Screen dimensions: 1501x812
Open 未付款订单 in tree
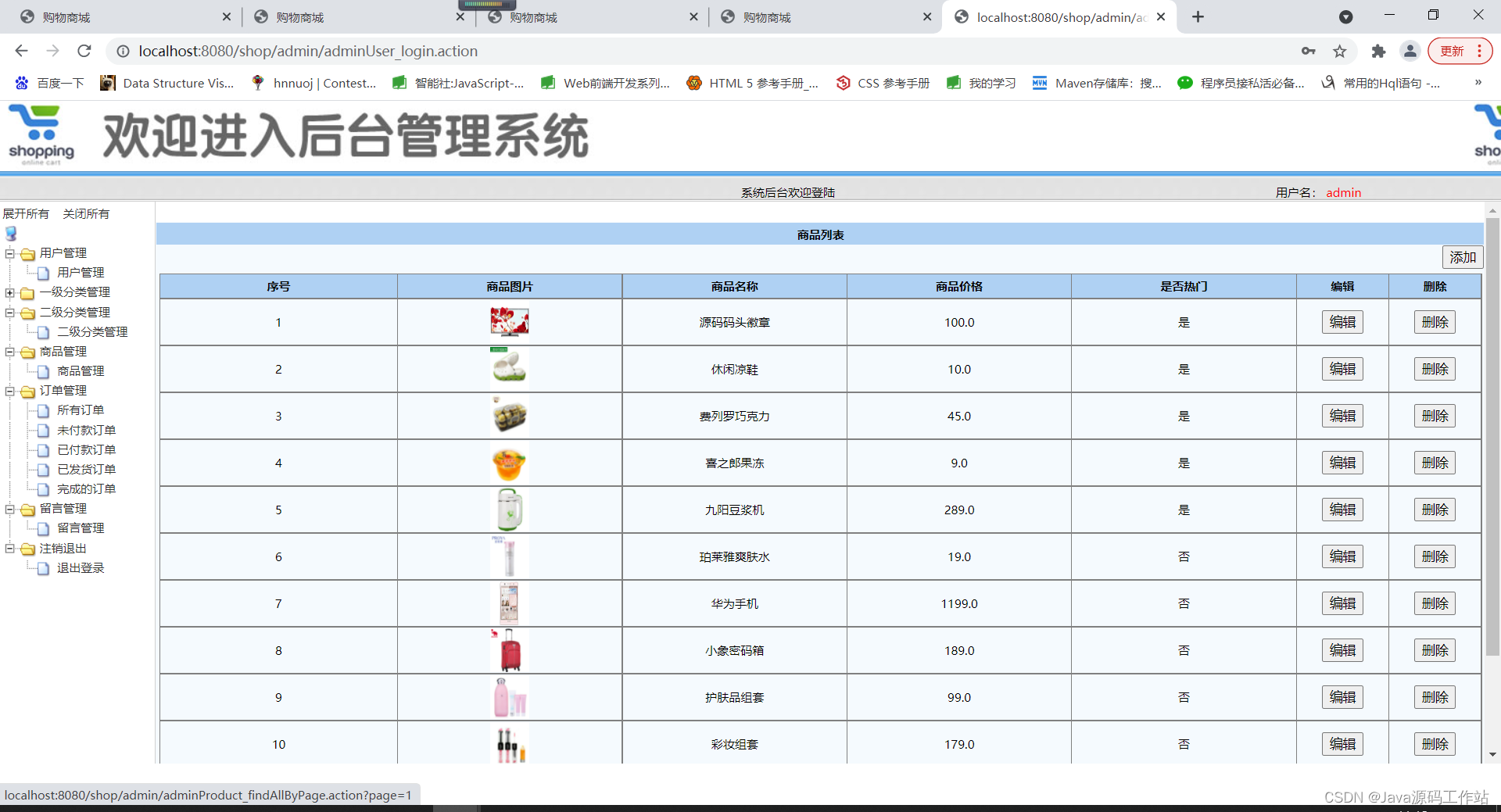pos(86,431)
